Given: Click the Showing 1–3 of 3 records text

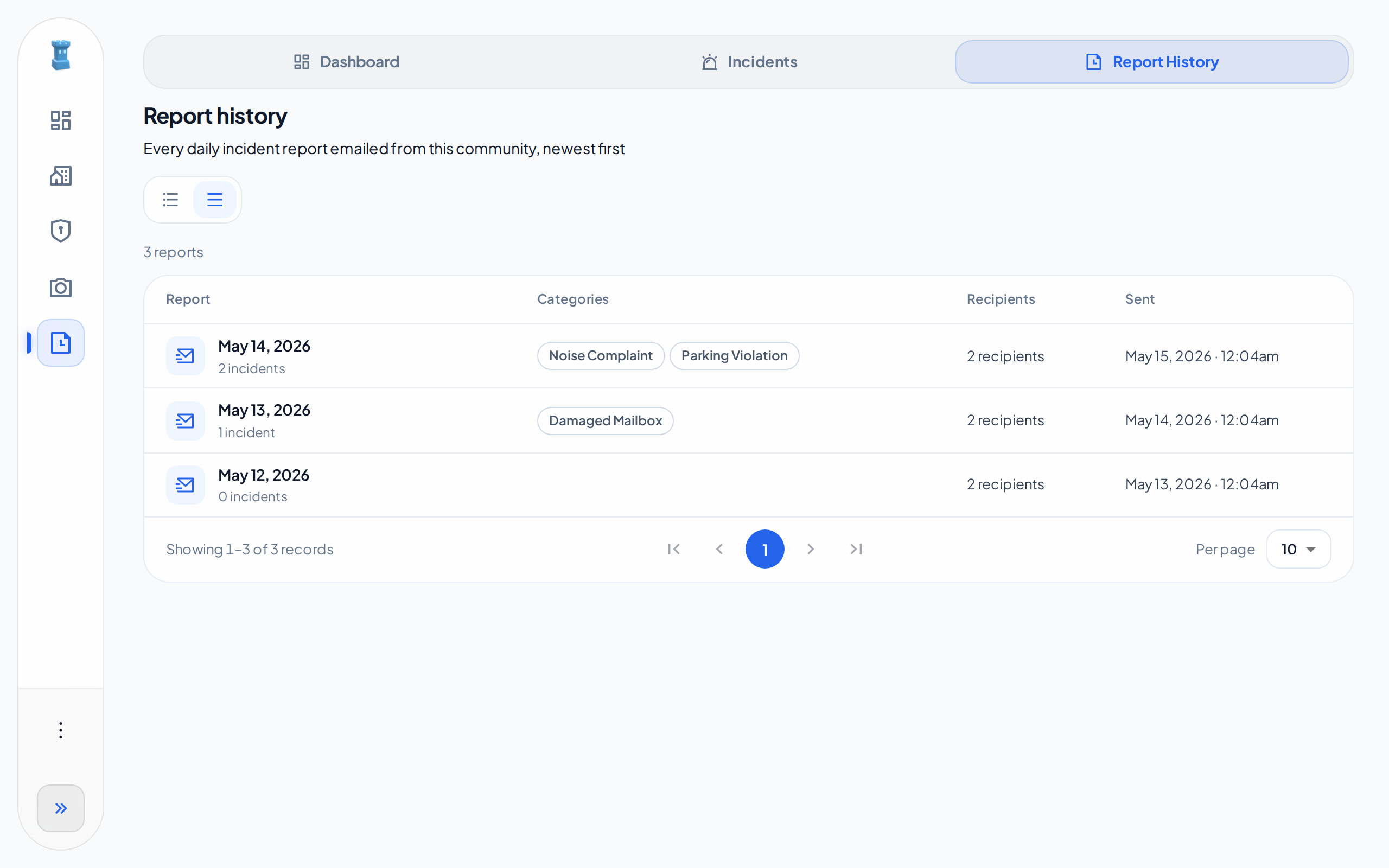Looking at the screenshot, I should pyautogui.click(x=250, y=550).
